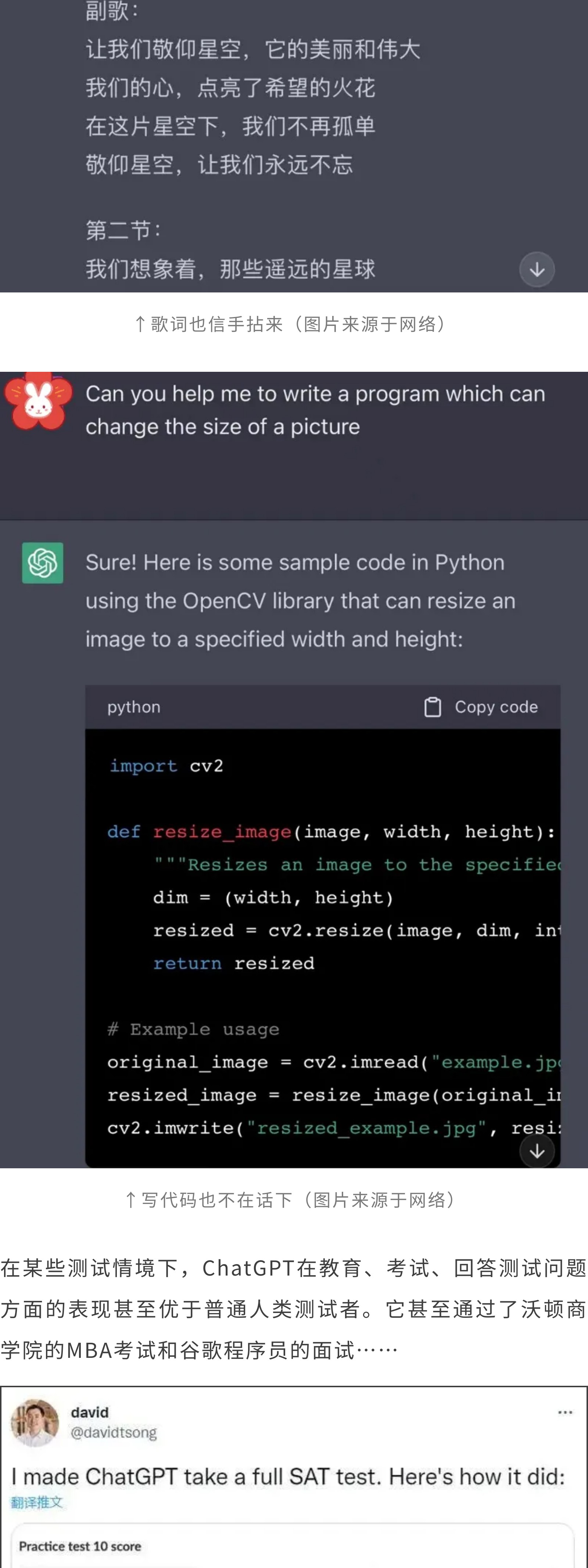Click the david display name
This screenshot has height=1568, width=588.
pos(89,1412)
